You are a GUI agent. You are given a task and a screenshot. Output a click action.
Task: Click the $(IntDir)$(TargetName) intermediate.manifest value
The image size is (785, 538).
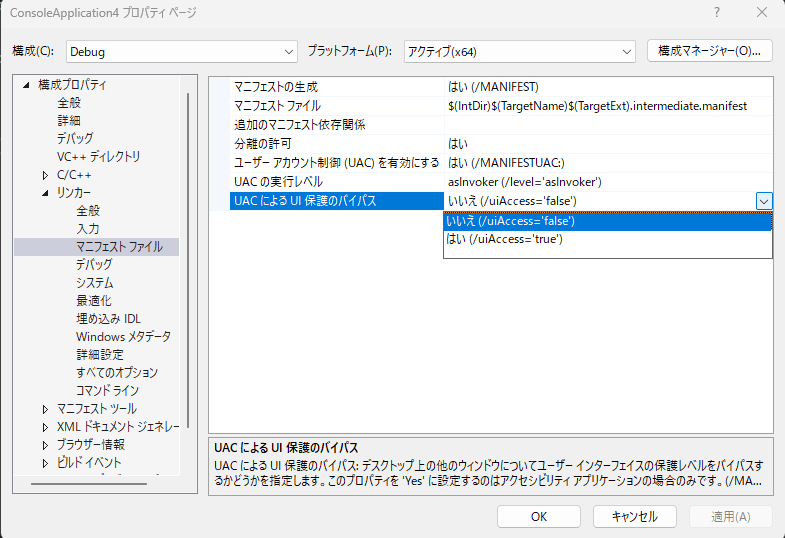[597, 106]
